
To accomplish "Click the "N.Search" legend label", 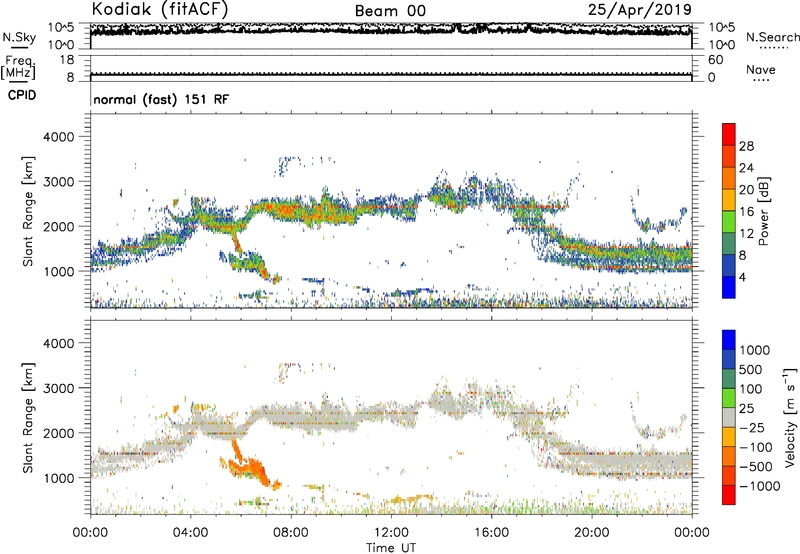I will coord(772,37).
